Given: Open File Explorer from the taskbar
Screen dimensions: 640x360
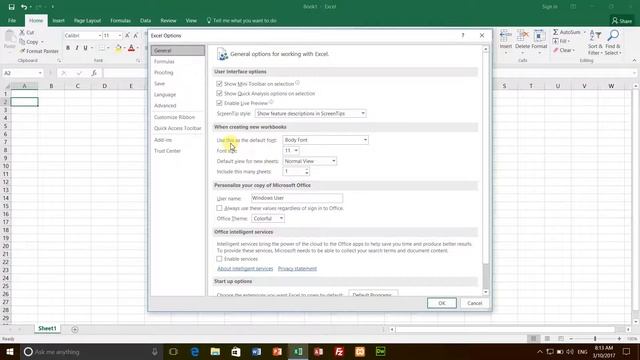Looking at the screenshot, I should (215, 351).
